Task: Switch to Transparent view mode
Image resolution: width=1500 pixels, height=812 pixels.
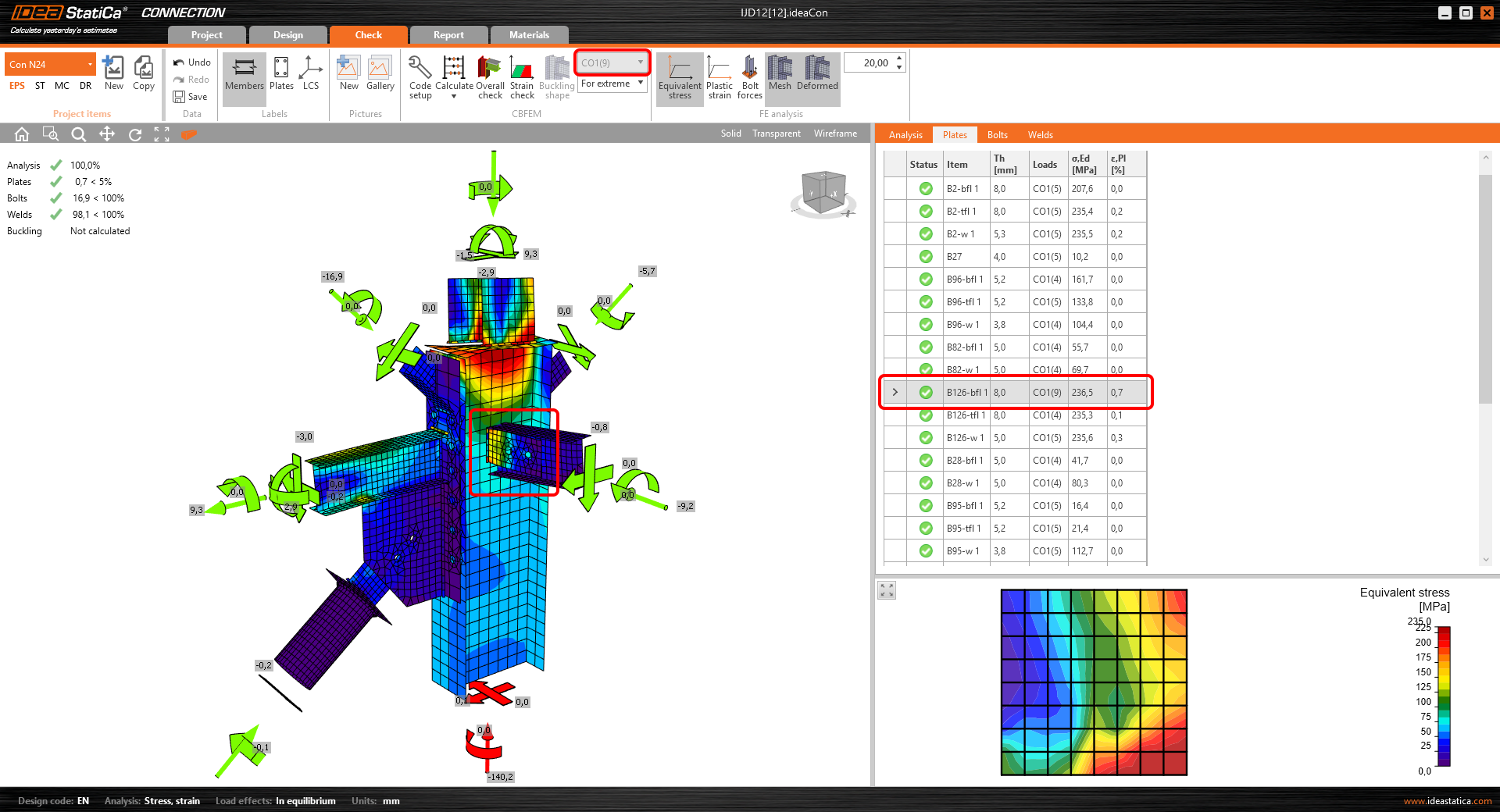Action: tap(777, 134)
